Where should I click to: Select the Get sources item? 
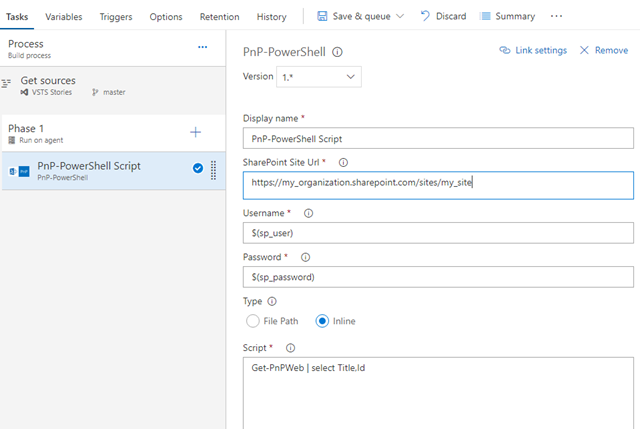pyautogui.click(x=48, y=81)
